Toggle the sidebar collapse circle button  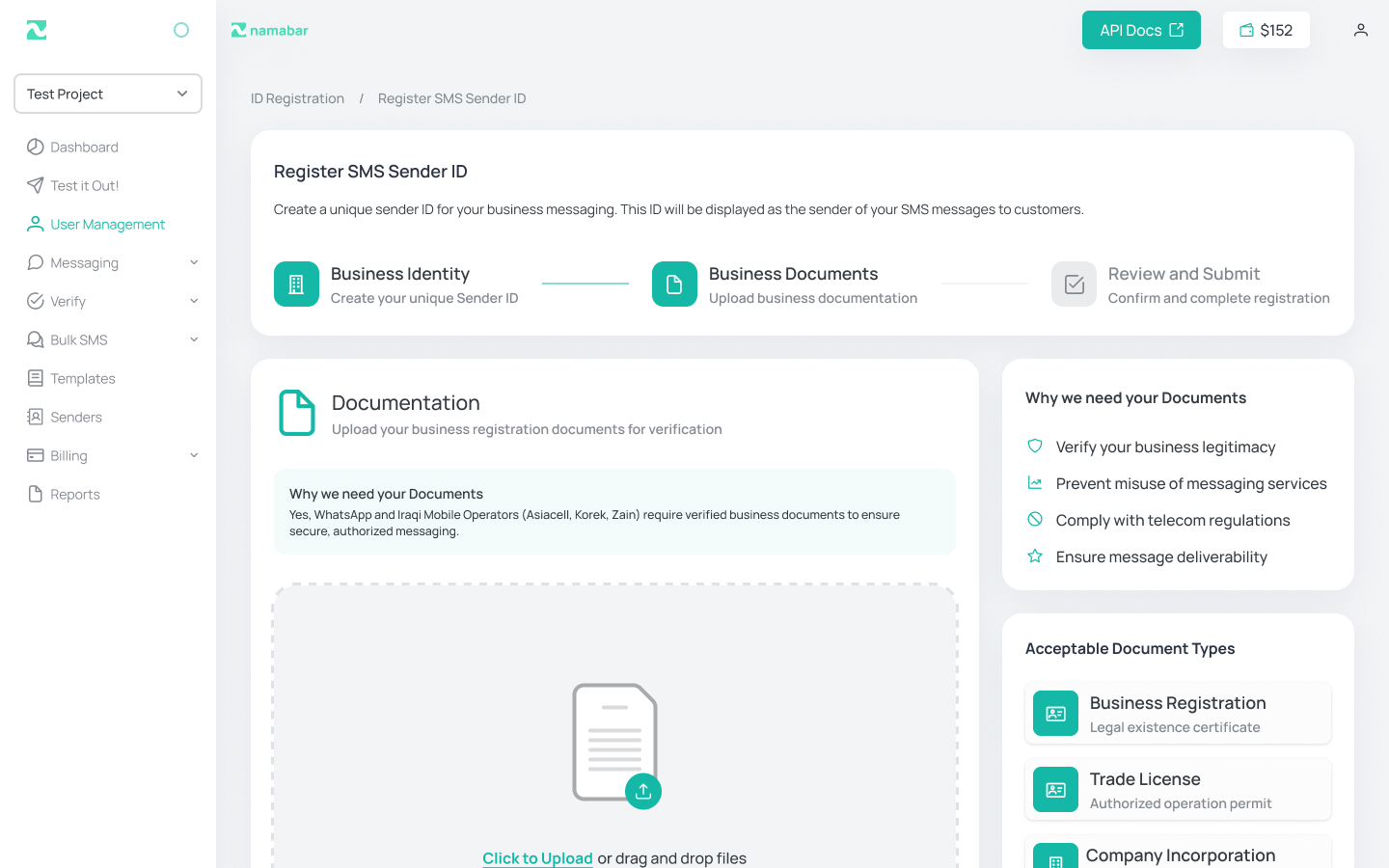point(181,30)
